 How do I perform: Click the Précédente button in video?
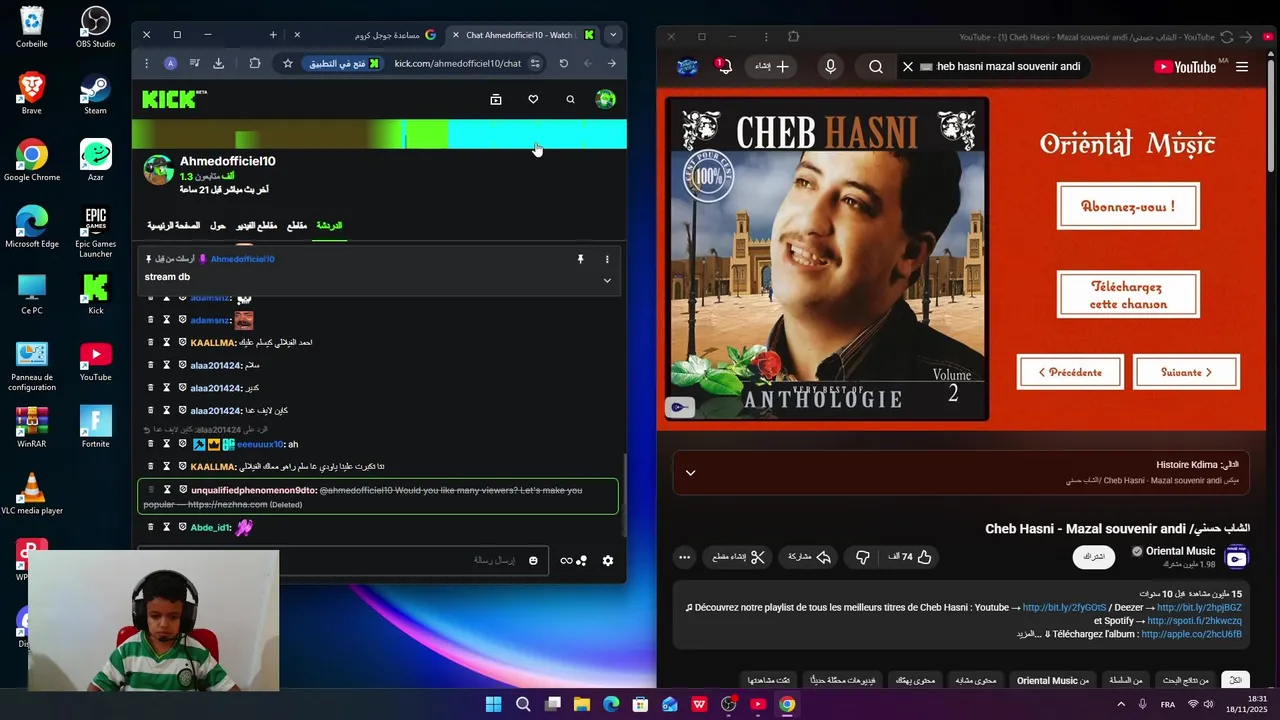tap(1070, 372)
